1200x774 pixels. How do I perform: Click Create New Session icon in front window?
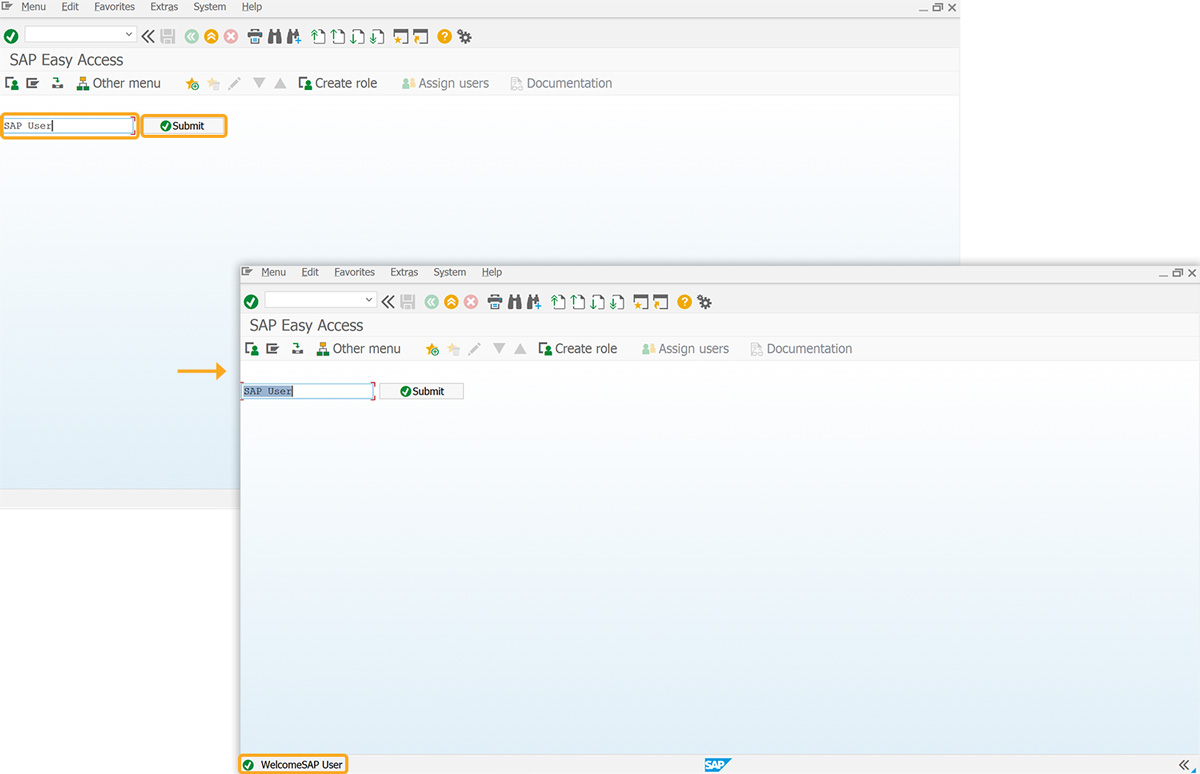point(641,302)
